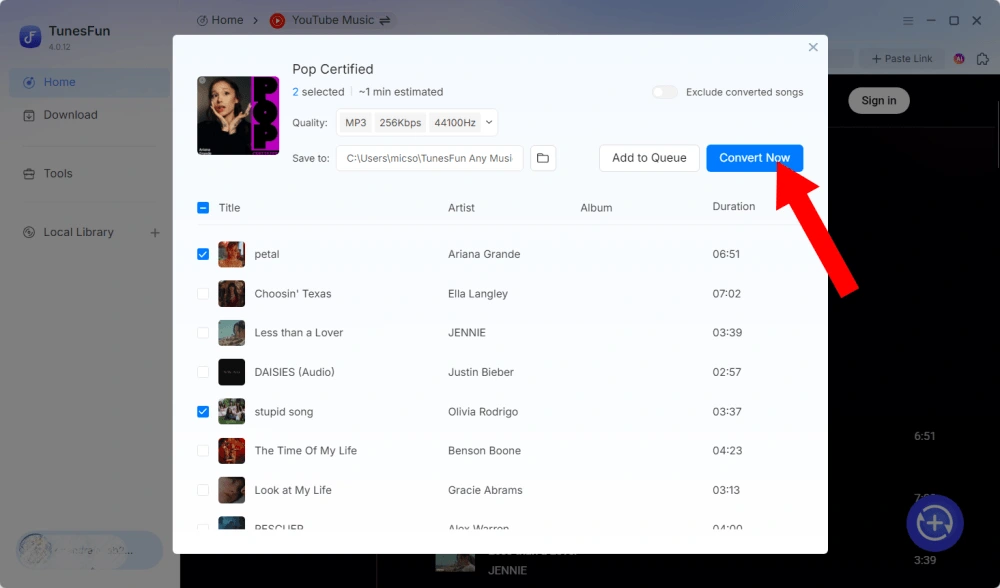Click the Choosin' Texas thumbnail
Image resolution: width=1000 pixels, height=588 pixels.
232,294
